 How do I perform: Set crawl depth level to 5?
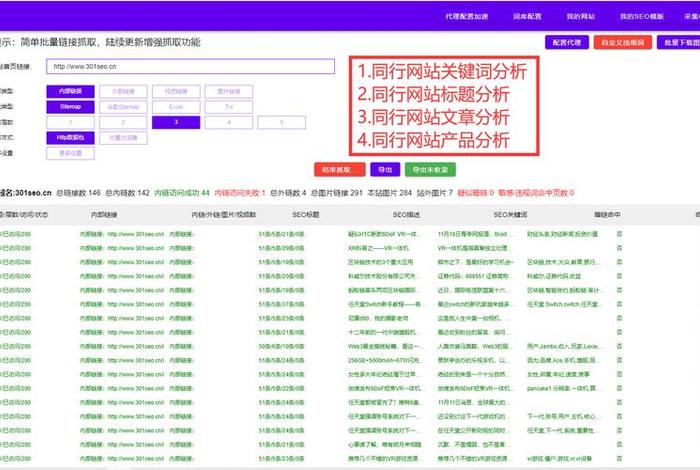(282, 122)
